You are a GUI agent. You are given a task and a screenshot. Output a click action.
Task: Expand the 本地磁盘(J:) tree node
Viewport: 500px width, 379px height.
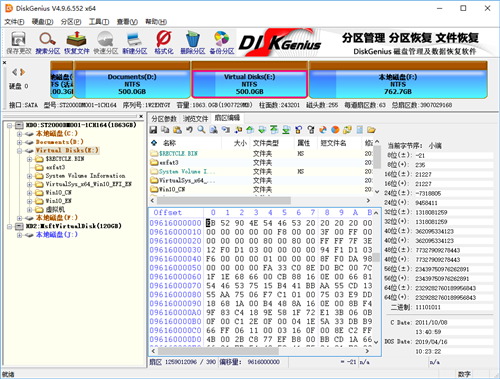[19, 235]
